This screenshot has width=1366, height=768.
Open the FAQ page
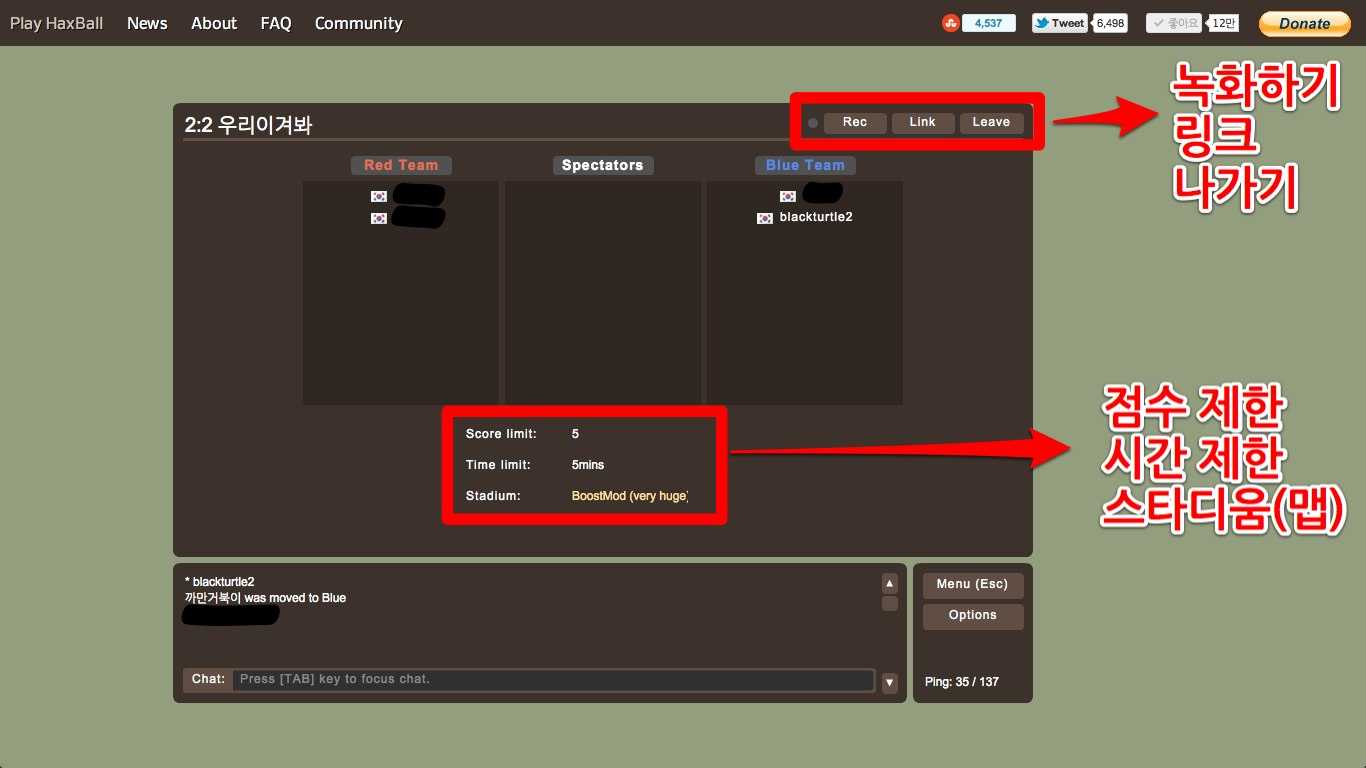coord(276,23)
